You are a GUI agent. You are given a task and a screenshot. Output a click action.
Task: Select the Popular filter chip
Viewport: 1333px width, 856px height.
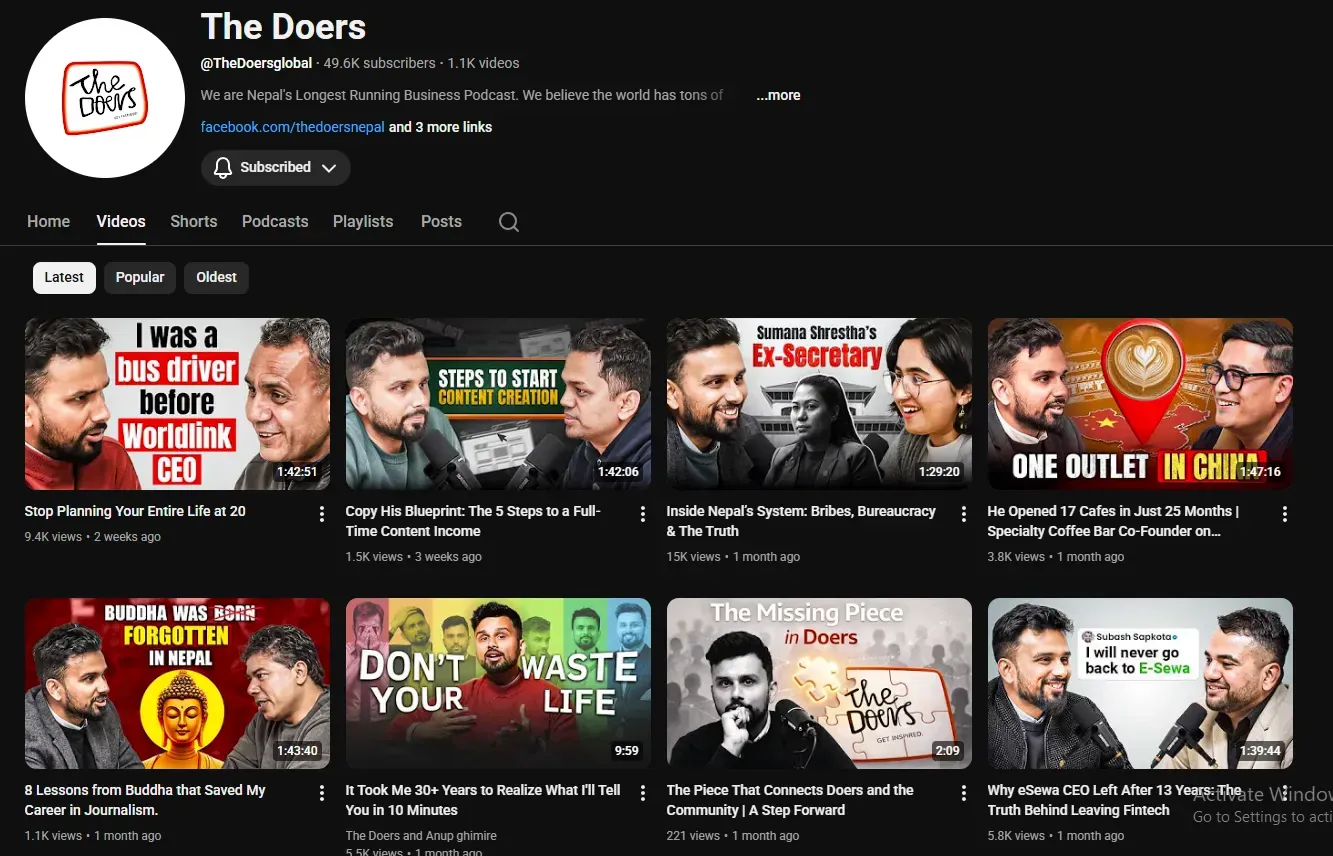[140, 277]
